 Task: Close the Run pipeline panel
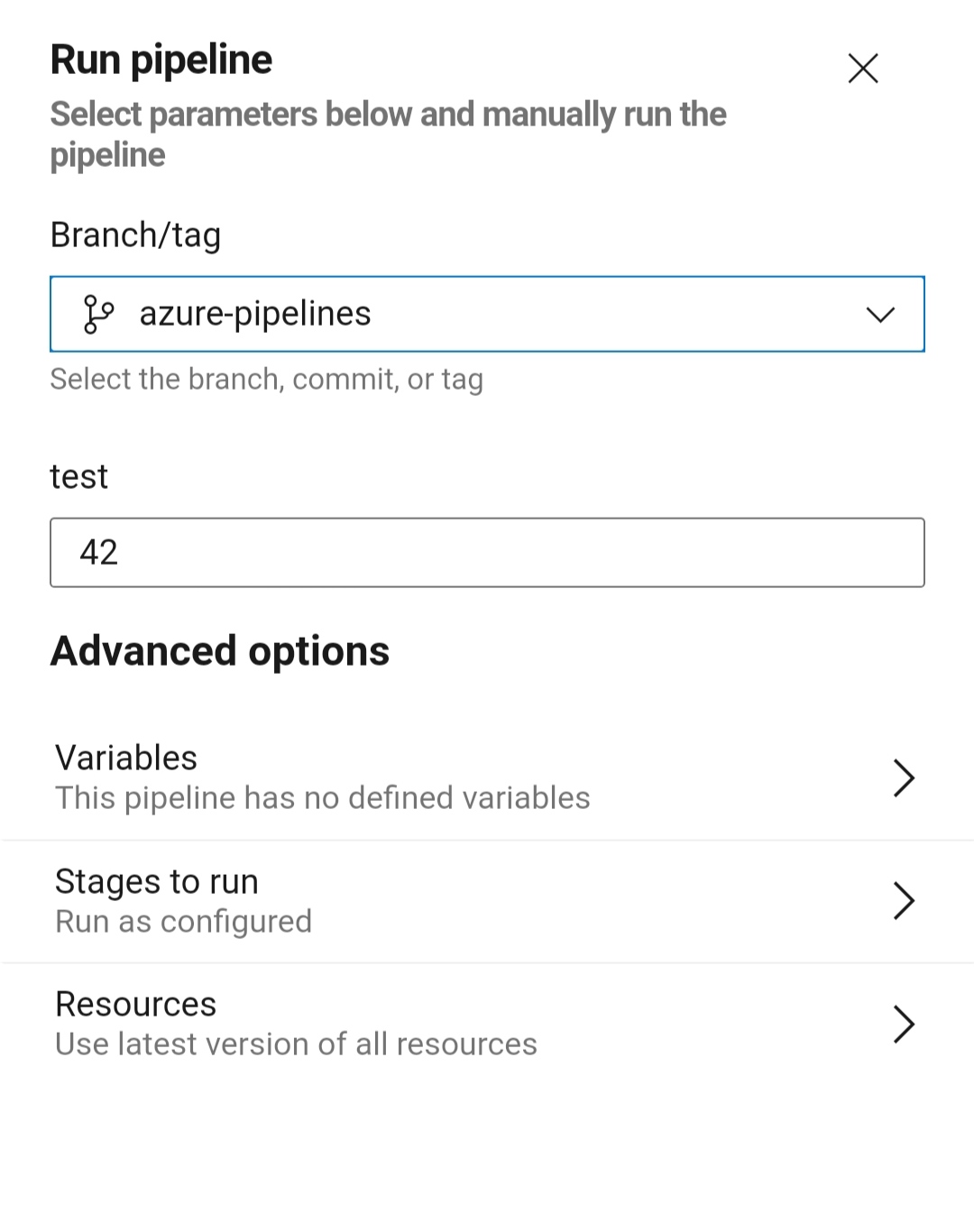click(x=863, y=69)
